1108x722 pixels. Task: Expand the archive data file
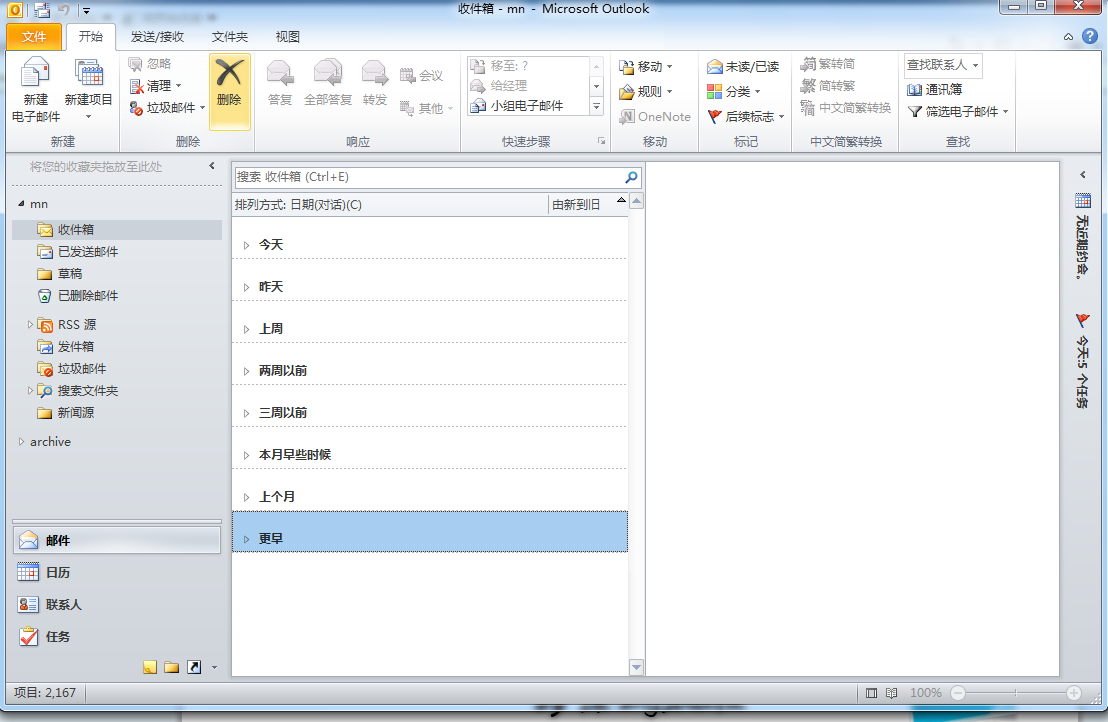click(21, 442)
